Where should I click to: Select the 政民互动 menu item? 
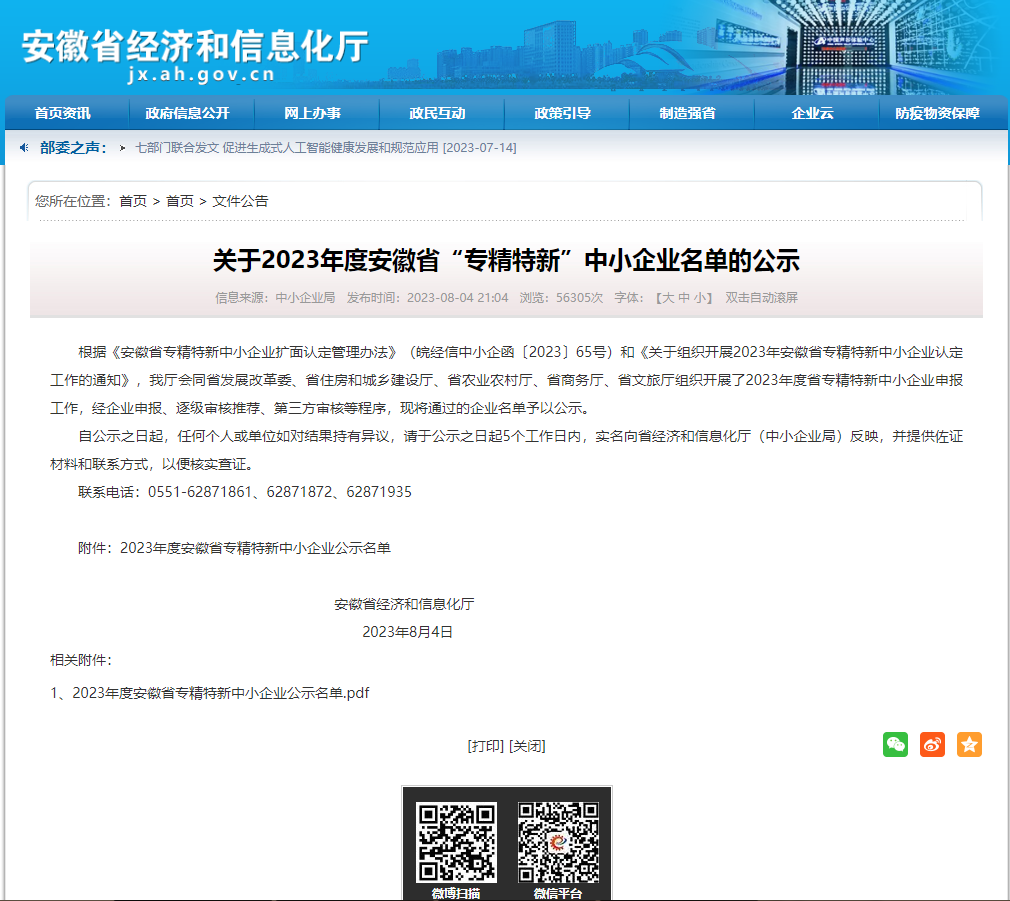[437, 113]
